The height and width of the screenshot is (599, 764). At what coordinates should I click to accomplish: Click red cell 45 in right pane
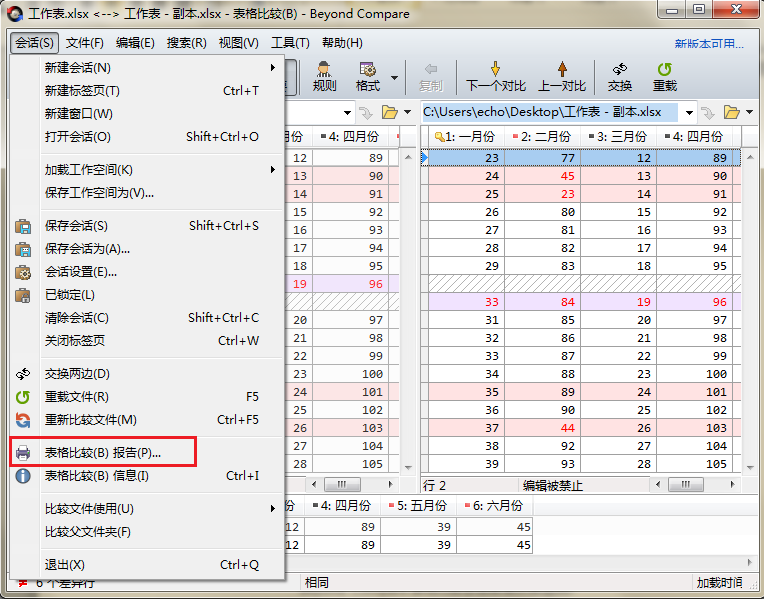542,176
